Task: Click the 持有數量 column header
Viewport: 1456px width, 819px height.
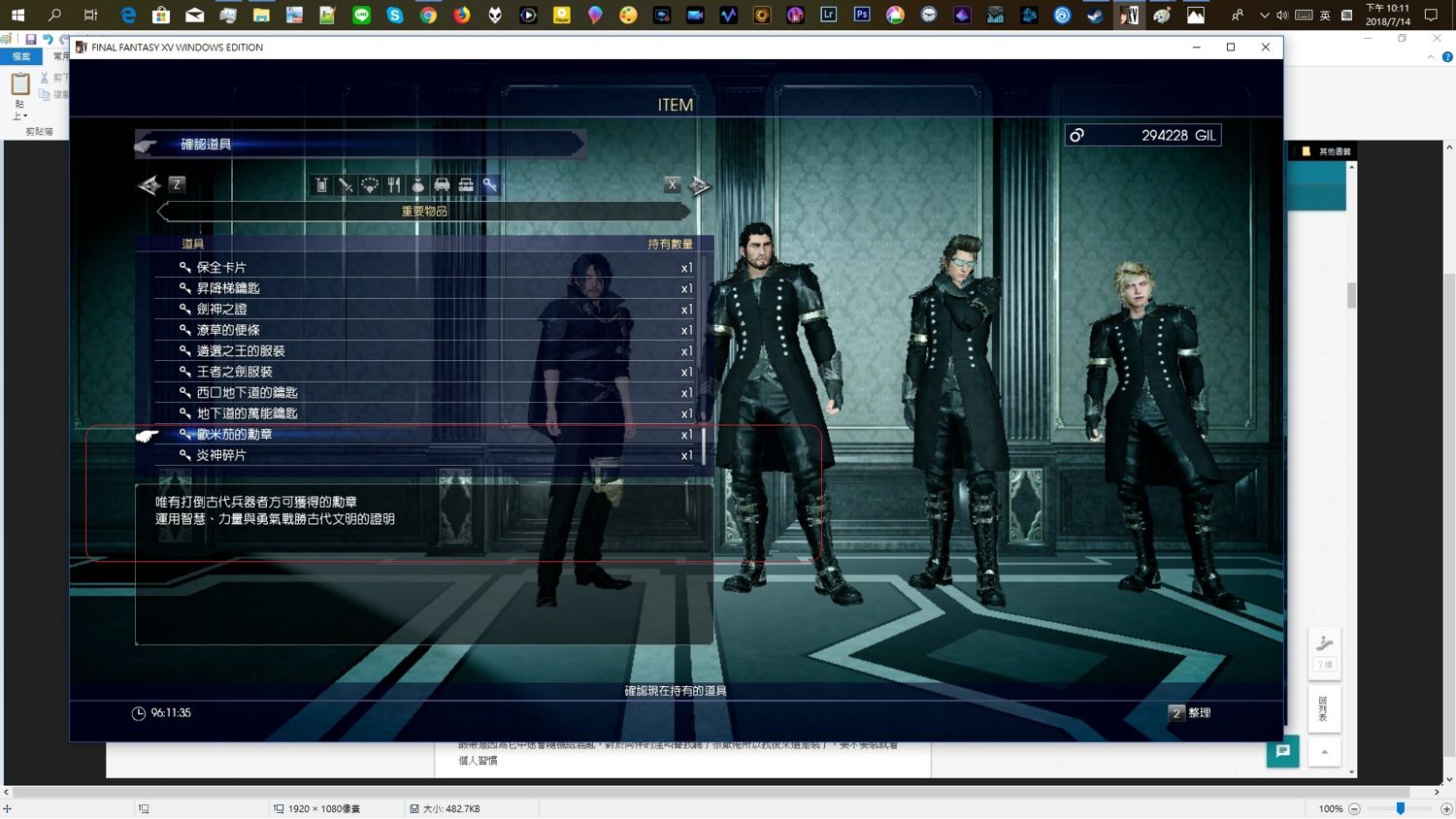Action: (670, 244)
